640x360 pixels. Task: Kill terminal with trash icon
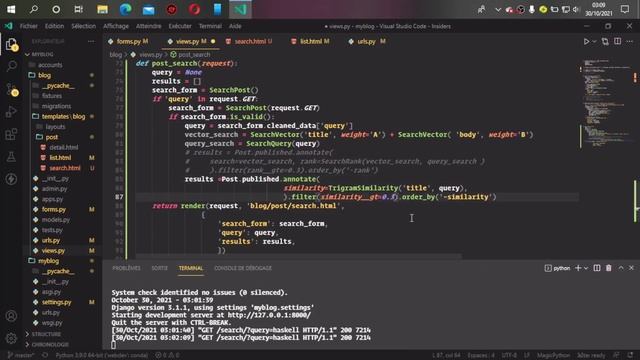pyautogui.click(x=609, y=268)
